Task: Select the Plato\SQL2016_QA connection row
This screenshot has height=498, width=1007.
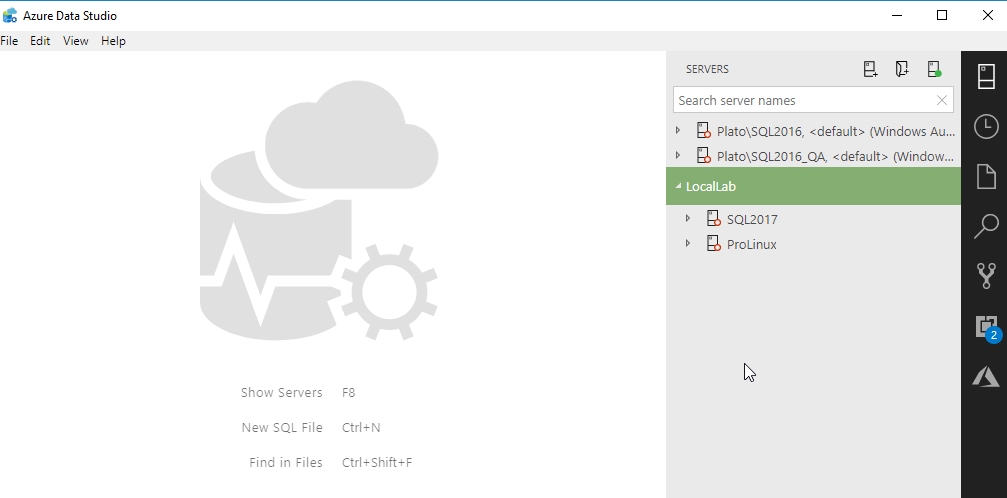Action: (814, 156)
